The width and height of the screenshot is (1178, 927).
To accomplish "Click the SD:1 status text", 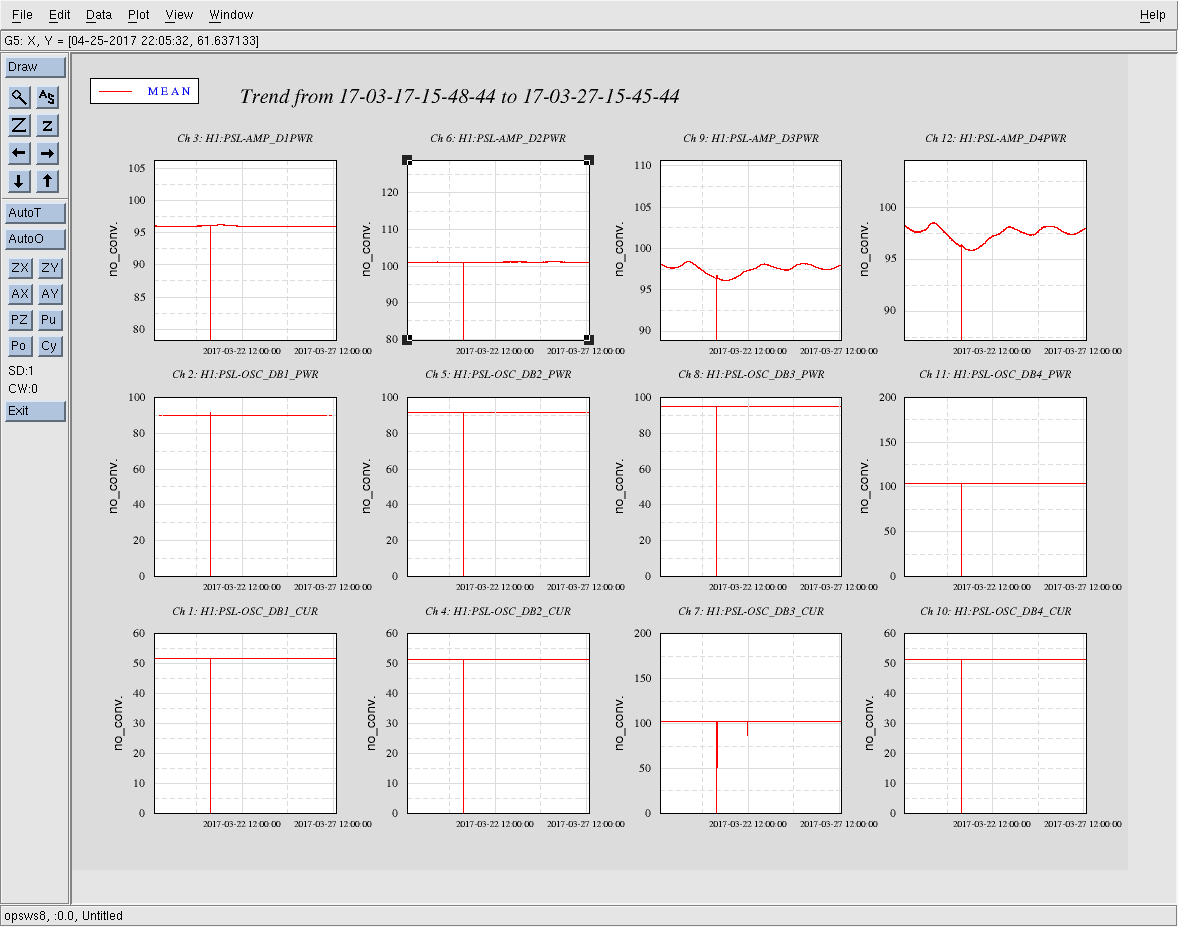I will tap(21, 370).
